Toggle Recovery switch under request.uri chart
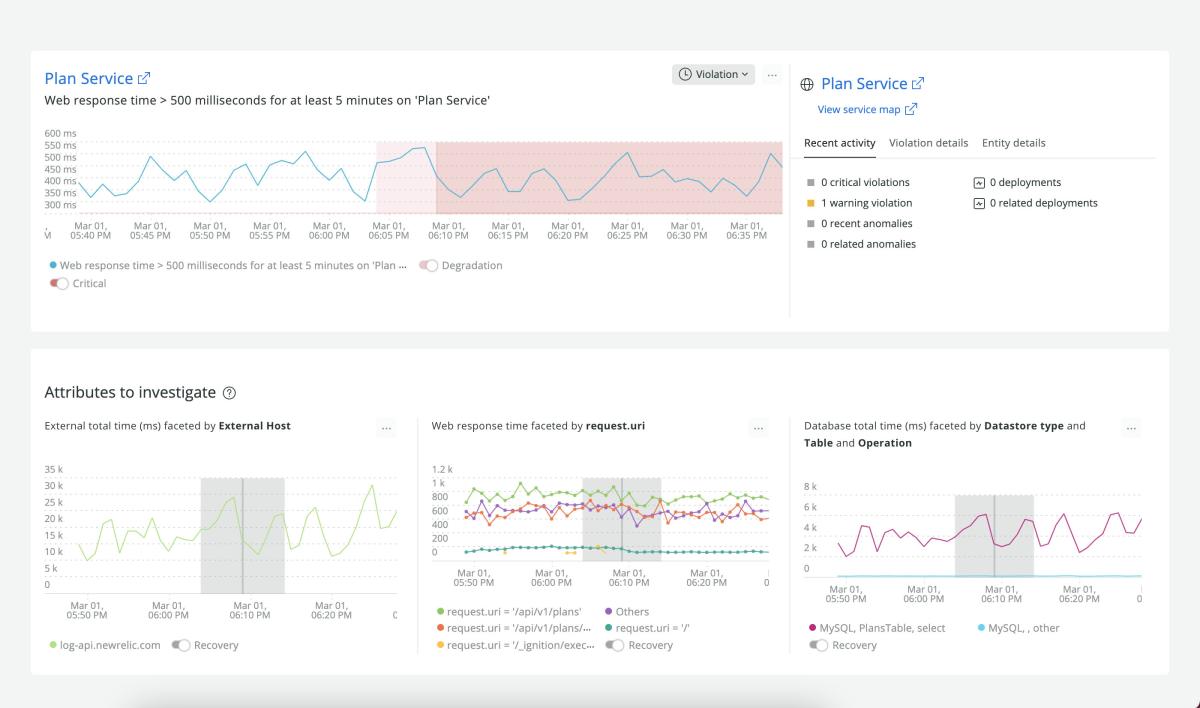Screen dimensions: 1200x708 pos(616,646)
